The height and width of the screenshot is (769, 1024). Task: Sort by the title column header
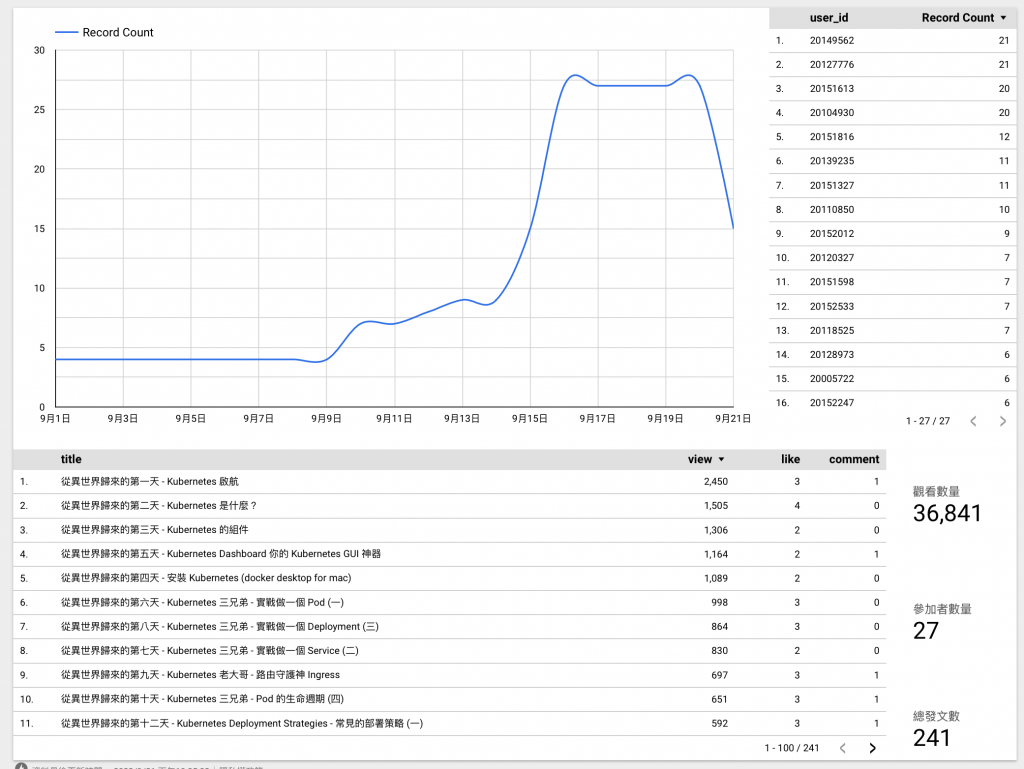tap(71, 459)
